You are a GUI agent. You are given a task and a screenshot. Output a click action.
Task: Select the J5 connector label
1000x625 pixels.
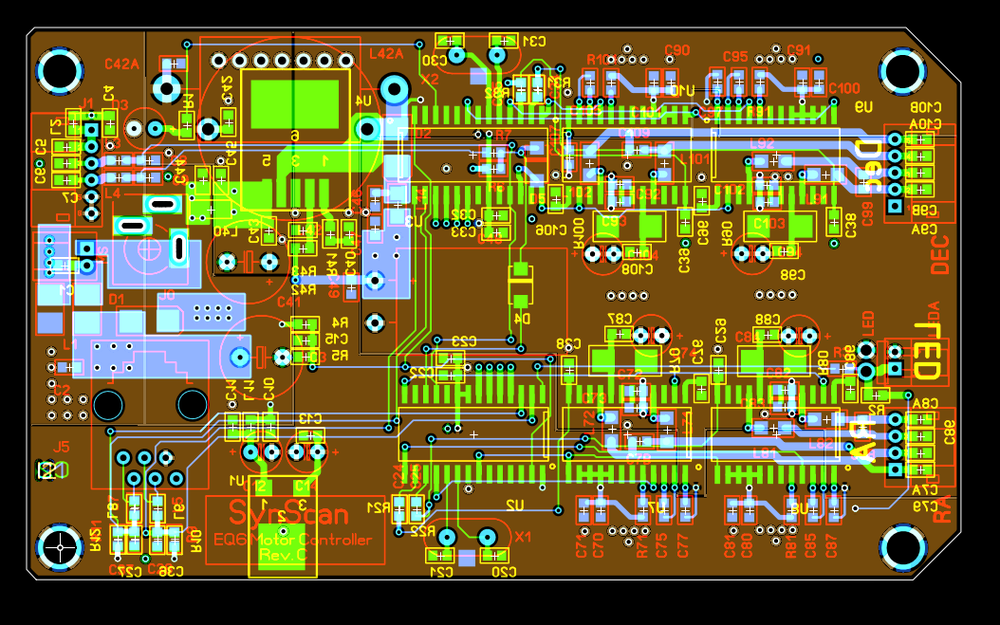pos(61,446)
